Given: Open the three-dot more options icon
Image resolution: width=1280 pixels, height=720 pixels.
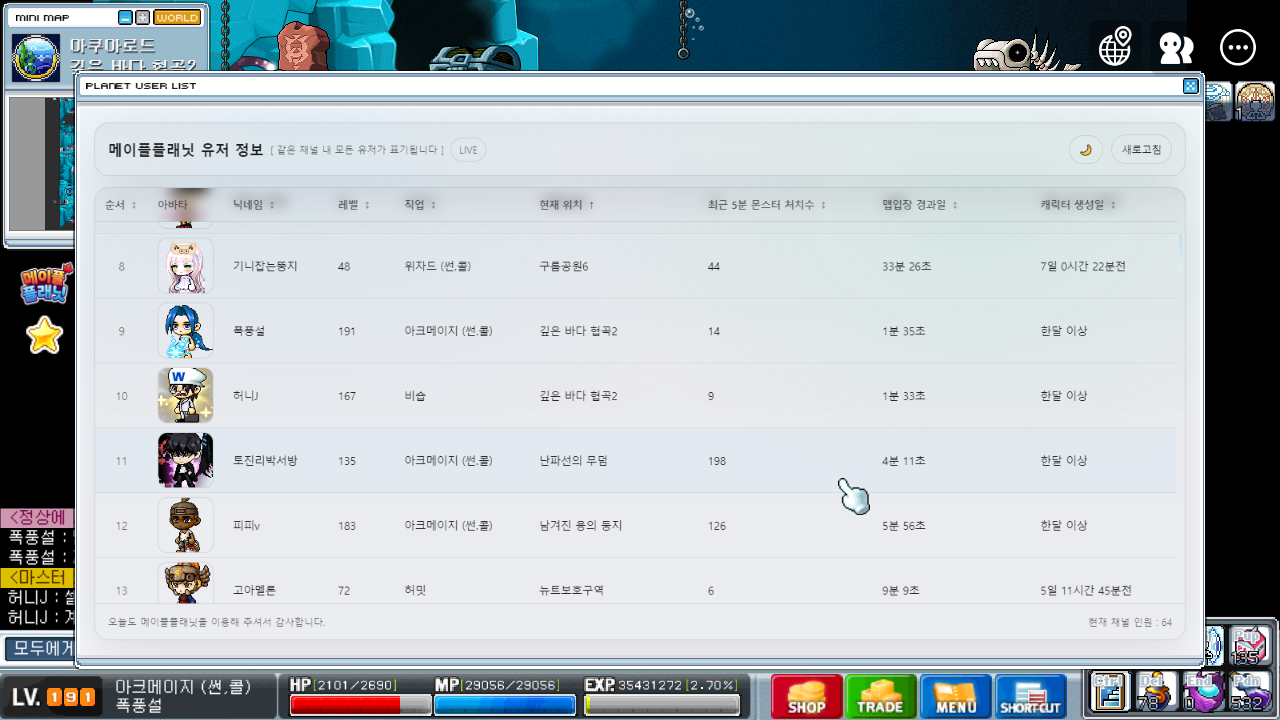Looking at the screenshot, I should (x=1238, y=47).
